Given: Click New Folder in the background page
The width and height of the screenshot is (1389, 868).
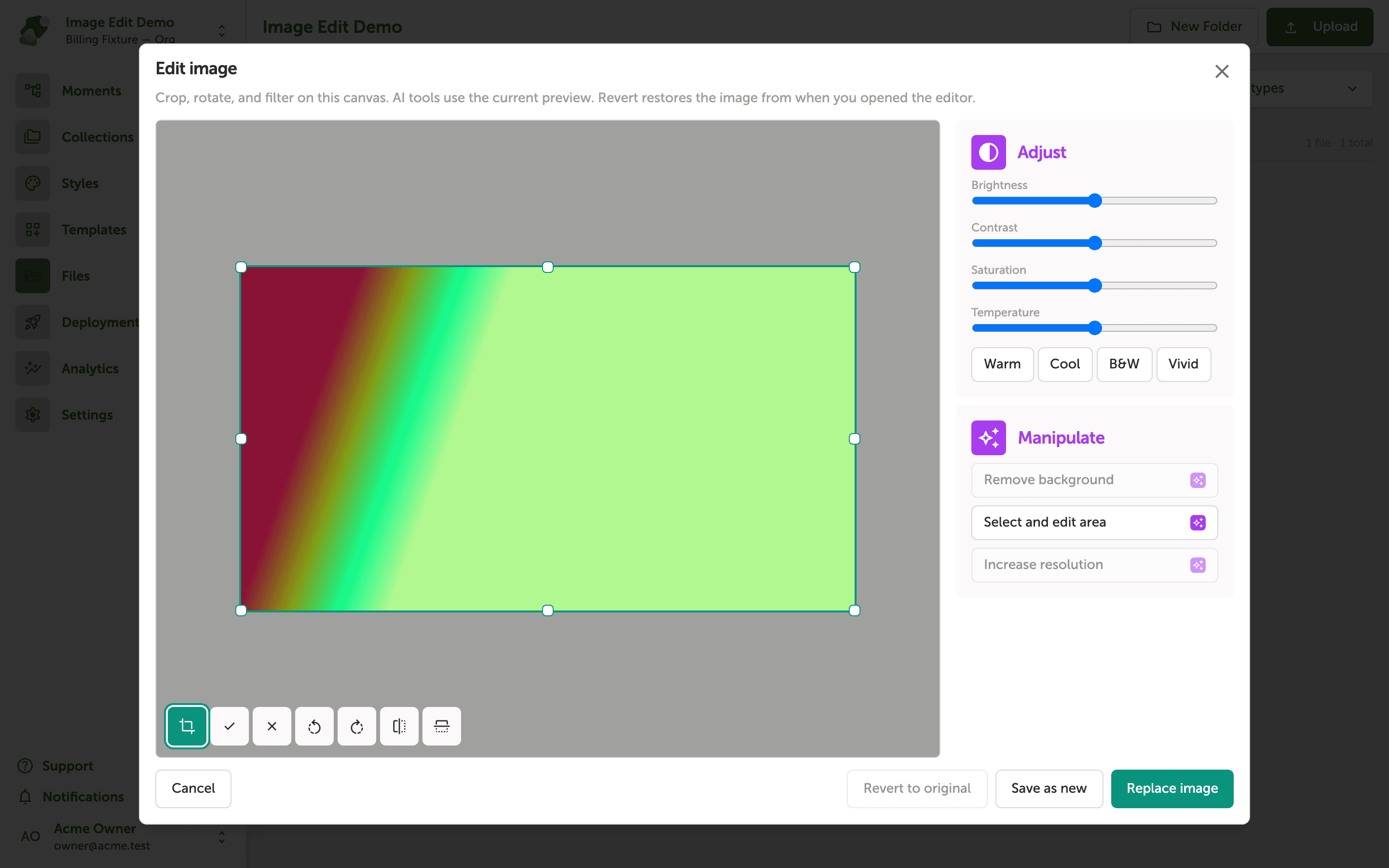Looking at the screenshot, I should pyautogui.click(x=1194, y=27).
